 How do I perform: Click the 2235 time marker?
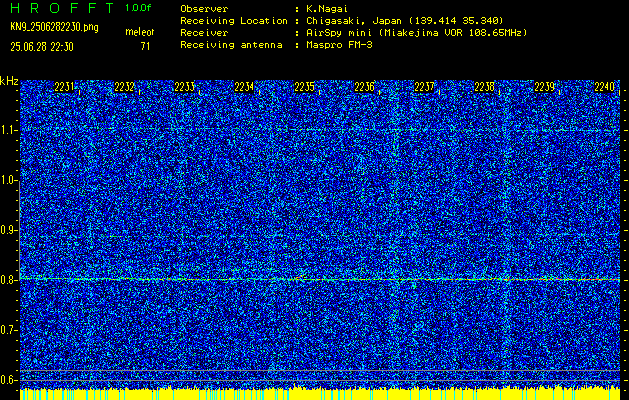(x=304, y=87)
